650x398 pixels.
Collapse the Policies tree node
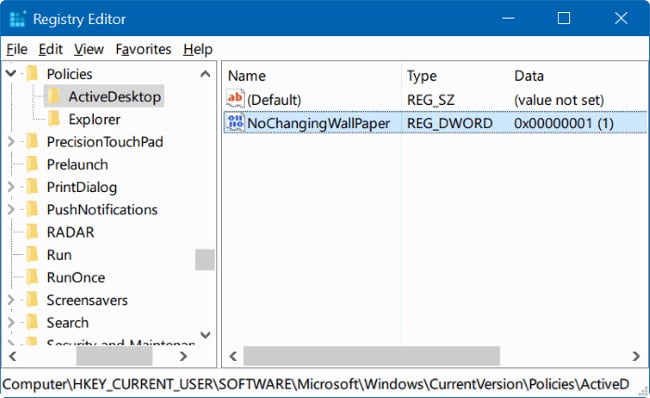pos(11,73)
